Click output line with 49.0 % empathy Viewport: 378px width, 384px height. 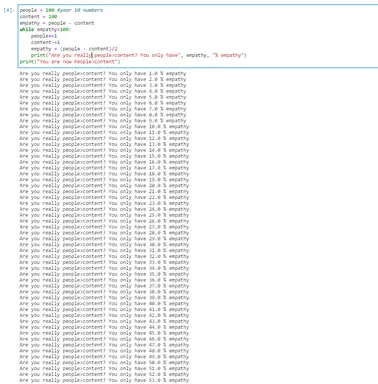104,357
